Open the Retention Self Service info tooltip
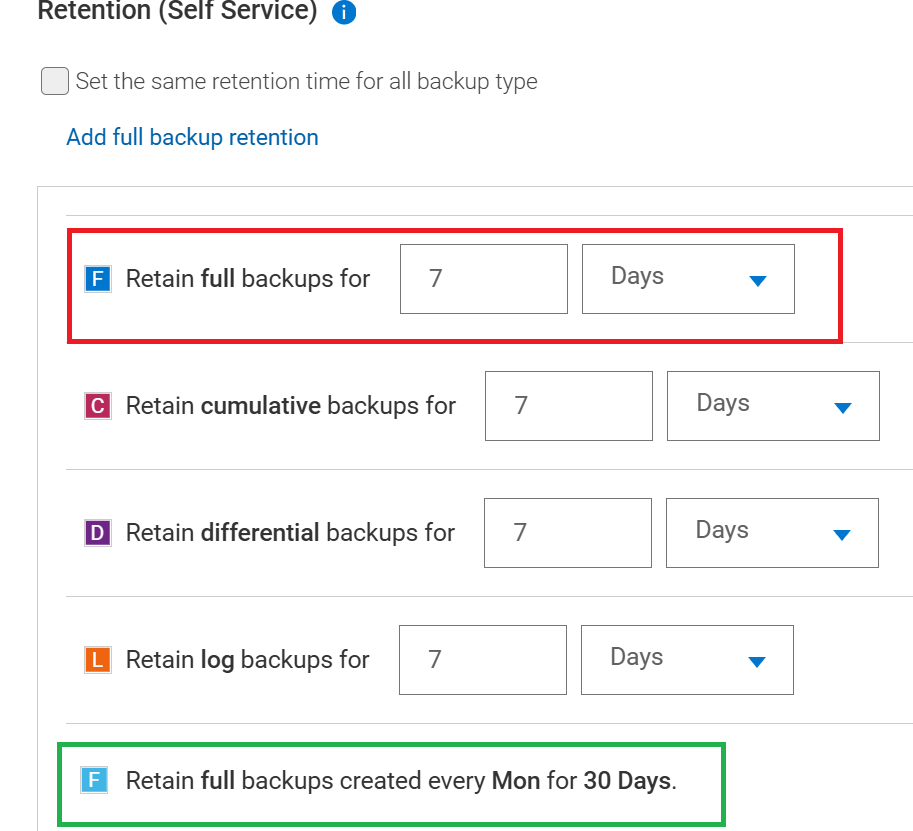 pos(343,12)
